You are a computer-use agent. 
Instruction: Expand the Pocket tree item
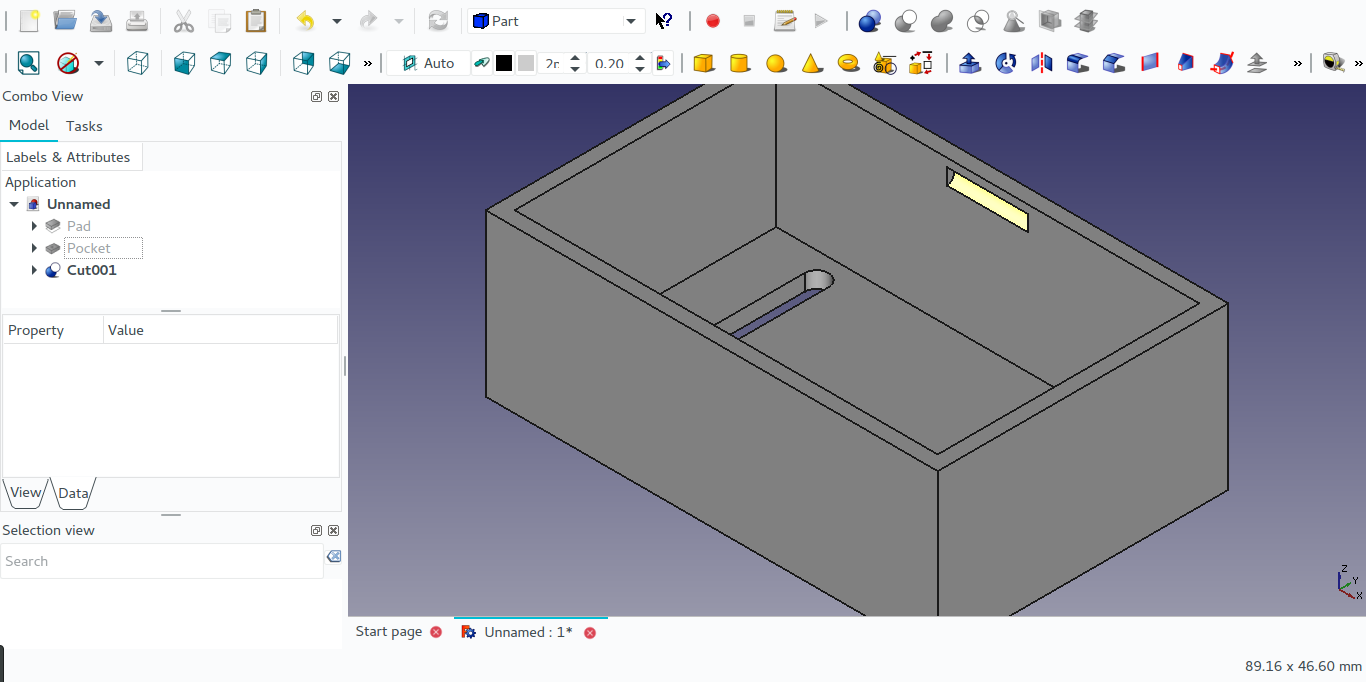click(x=34, y=248)
